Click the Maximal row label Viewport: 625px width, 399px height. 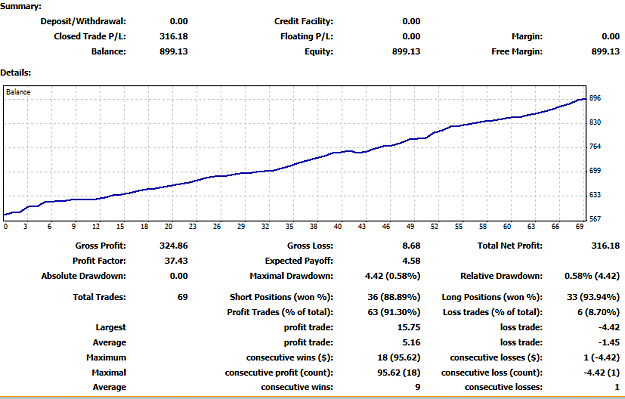point(109,373)
